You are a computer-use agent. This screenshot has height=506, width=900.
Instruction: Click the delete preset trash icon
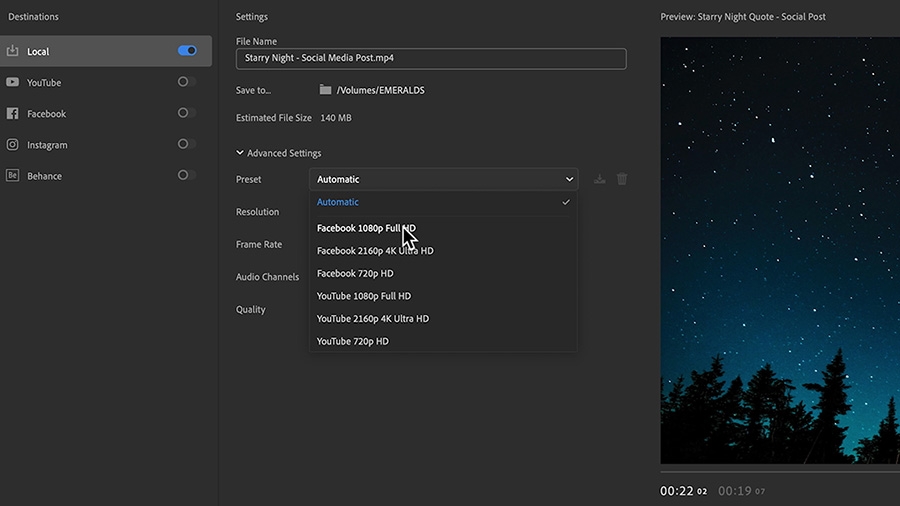click(x=622, y=179)
